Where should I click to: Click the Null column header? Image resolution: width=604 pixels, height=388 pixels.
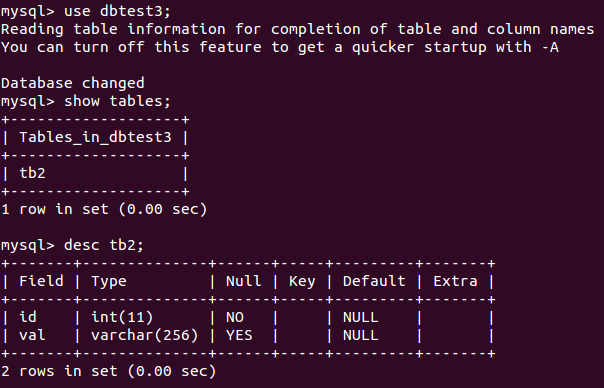coord(243,281)
